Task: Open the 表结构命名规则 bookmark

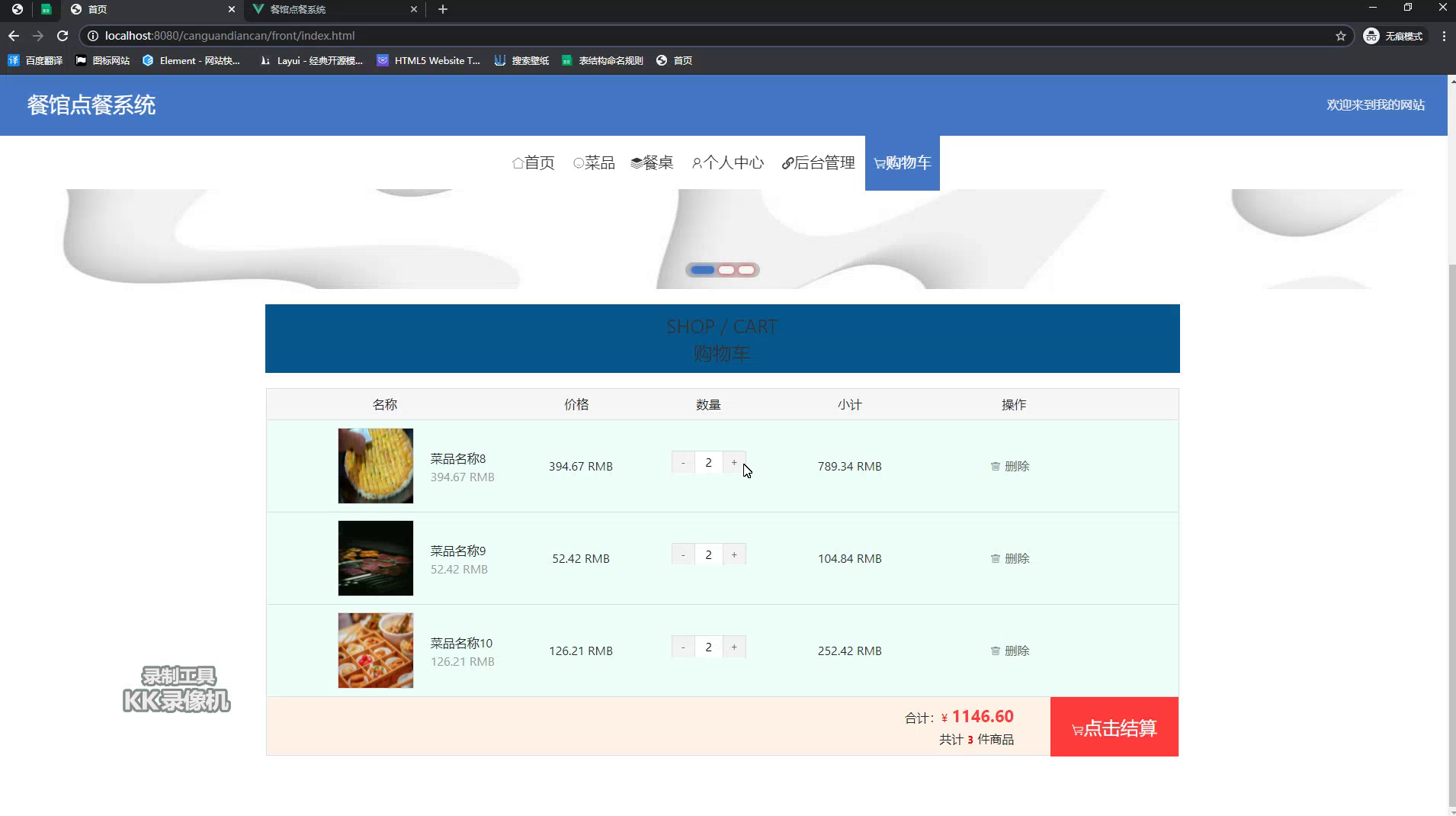Action: [602, 60]
